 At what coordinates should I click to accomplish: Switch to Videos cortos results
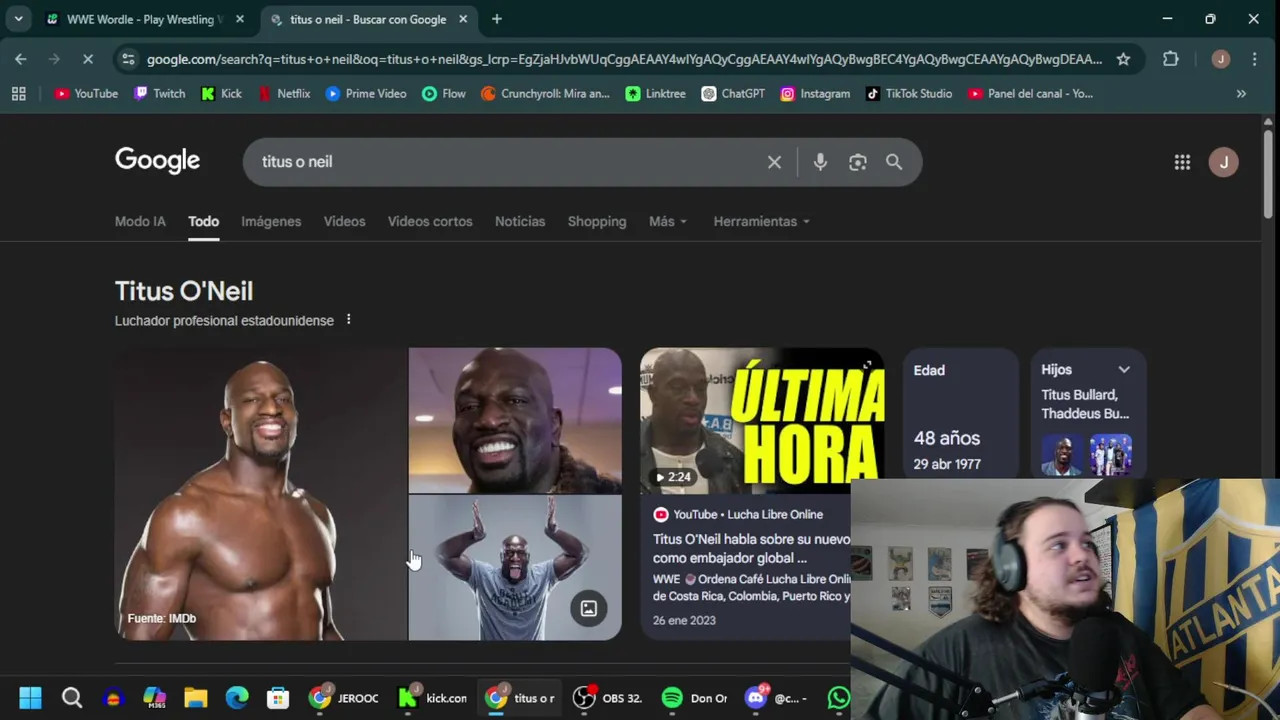pyautogui.click(x=430, y=221)
